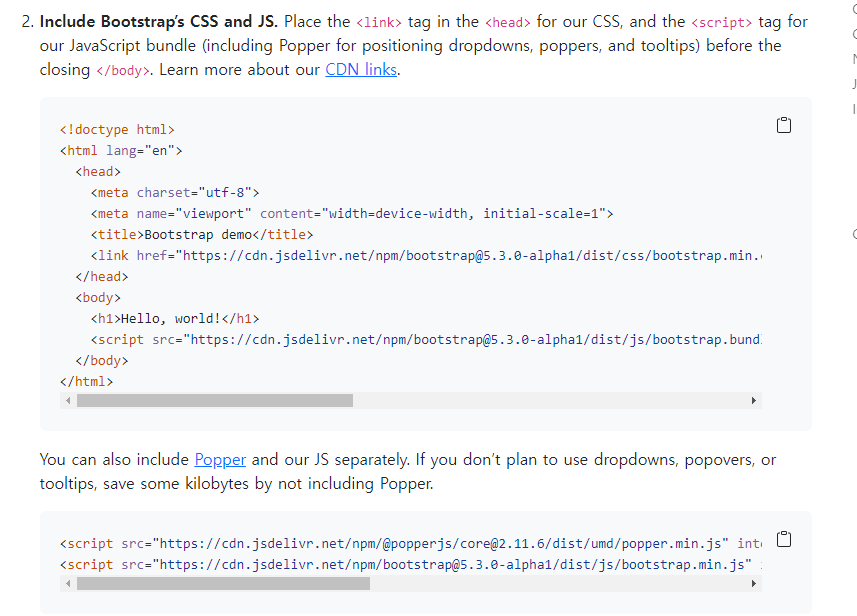This screenshot has height=616, width=857.
Task: Click the inline <script> code in paragraph
Action: tap(721, 22)
